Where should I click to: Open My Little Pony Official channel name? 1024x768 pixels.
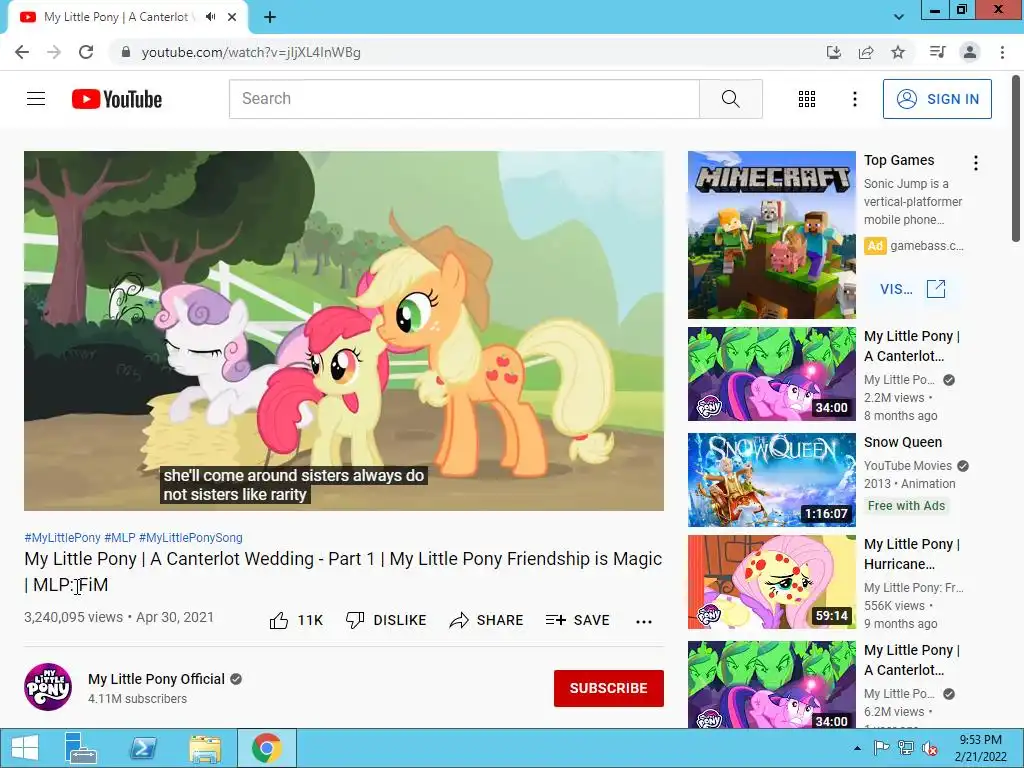point(156,679)
